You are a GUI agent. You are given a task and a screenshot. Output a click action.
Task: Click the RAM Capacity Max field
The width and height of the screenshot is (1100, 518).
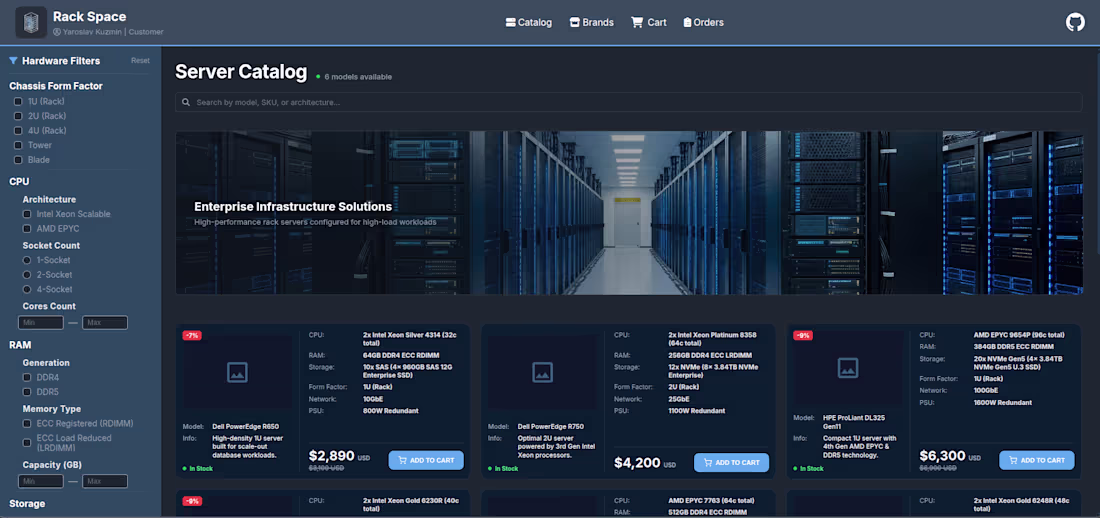click(105, 482)
